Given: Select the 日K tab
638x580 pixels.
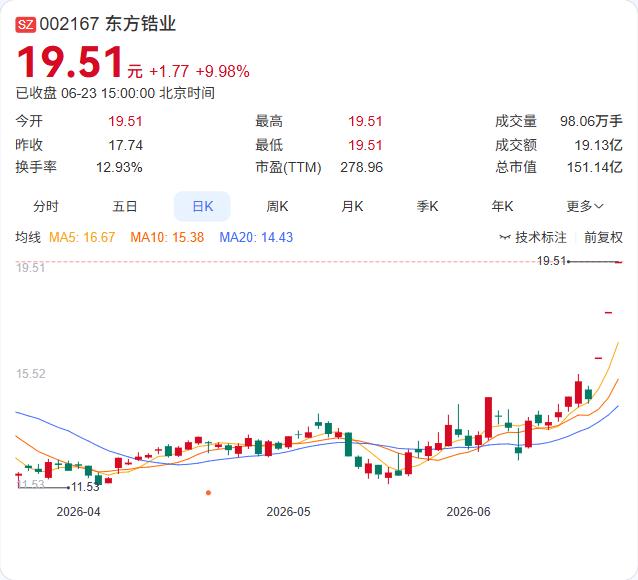Looking at the screenshot, I should (202, 206).
